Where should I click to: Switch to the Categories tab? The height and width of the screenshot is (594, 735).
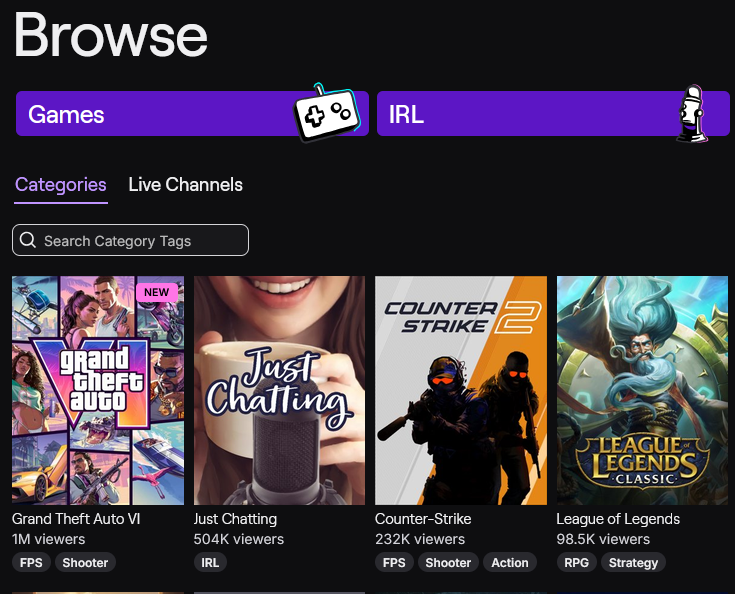click(x=61, y=185)
